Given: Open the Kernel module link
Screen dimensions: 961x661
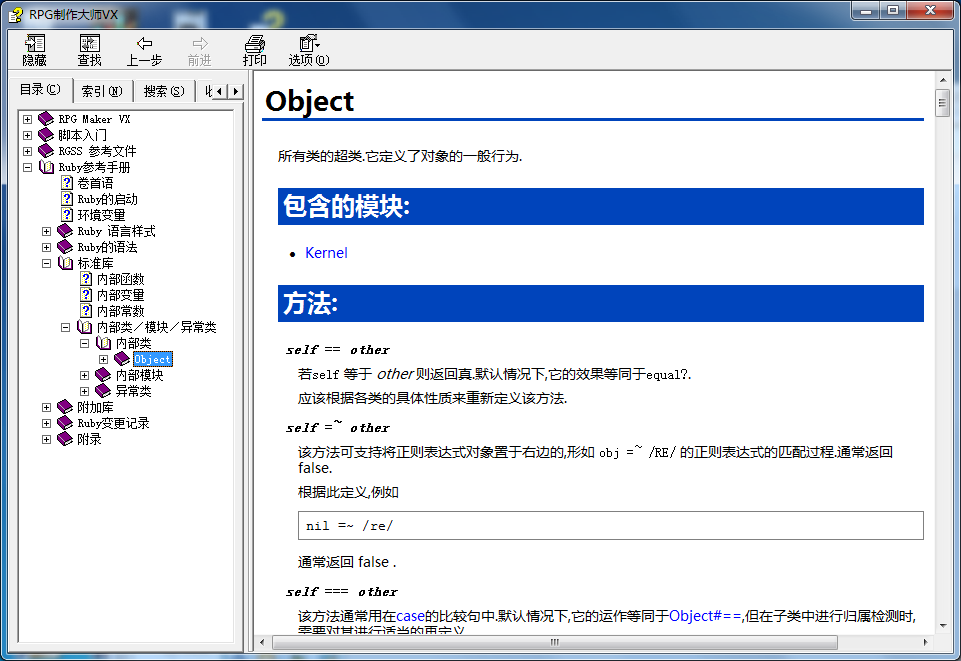Looking at the screenshot, I should (x=326, y=253).
